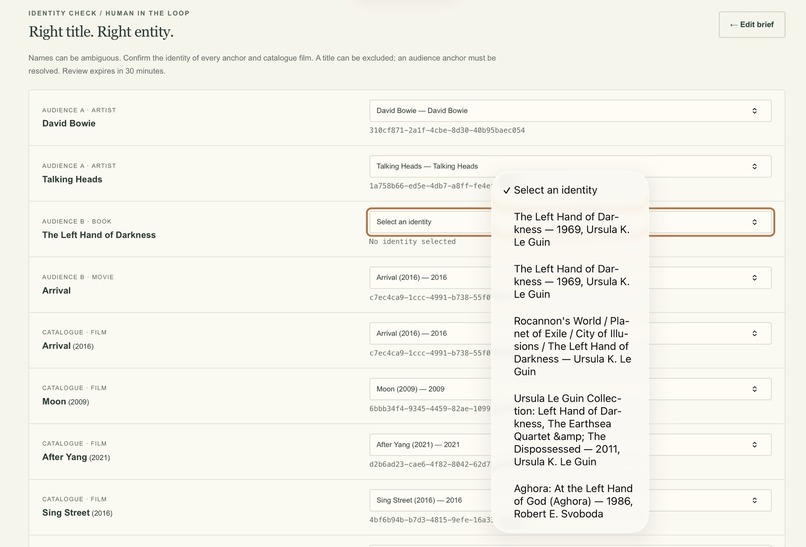Open the Catalogue film Arrival (2016) identity dropdown
The width and height of the screenshot is (806, 547).
[570, 333]
